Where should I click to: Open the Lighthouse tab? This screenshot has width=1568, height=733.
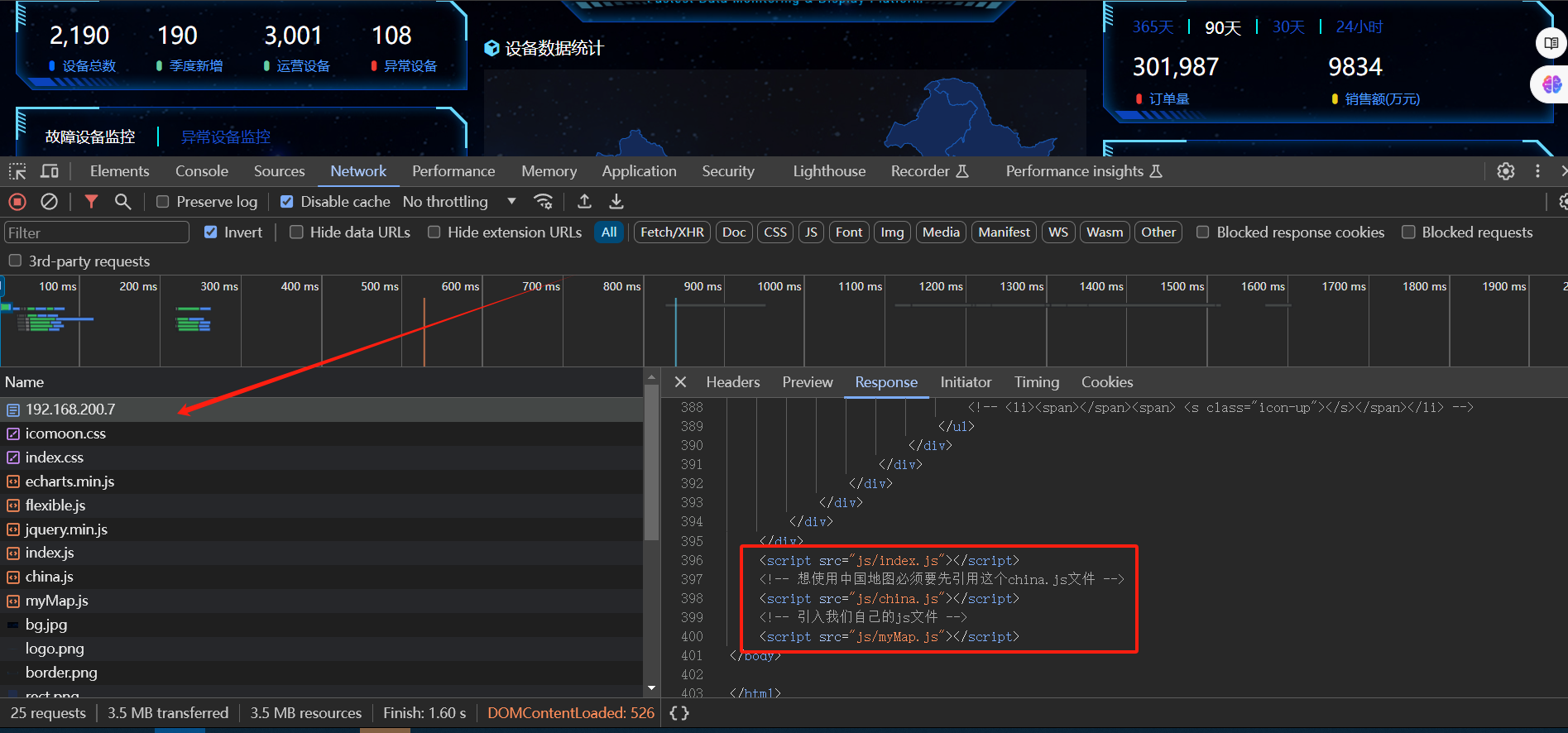pyautogui.click(x=829, y=171)
